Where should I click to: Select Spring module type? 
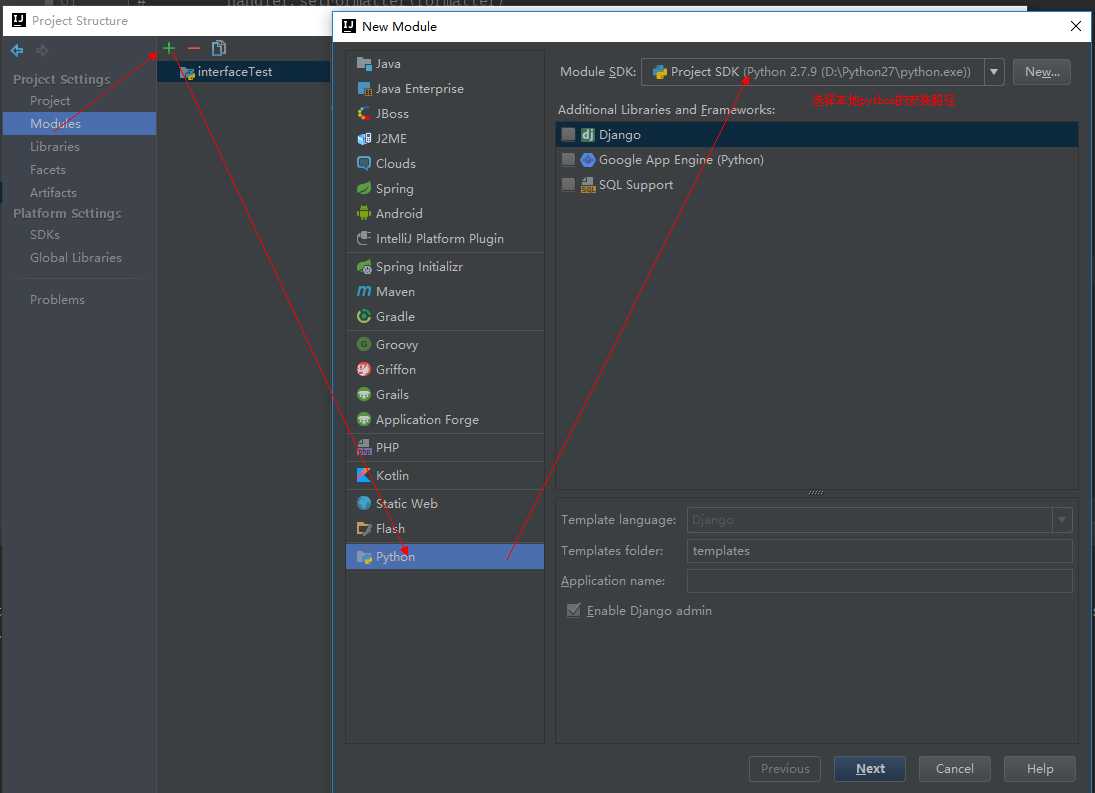[x=445, y=188]
